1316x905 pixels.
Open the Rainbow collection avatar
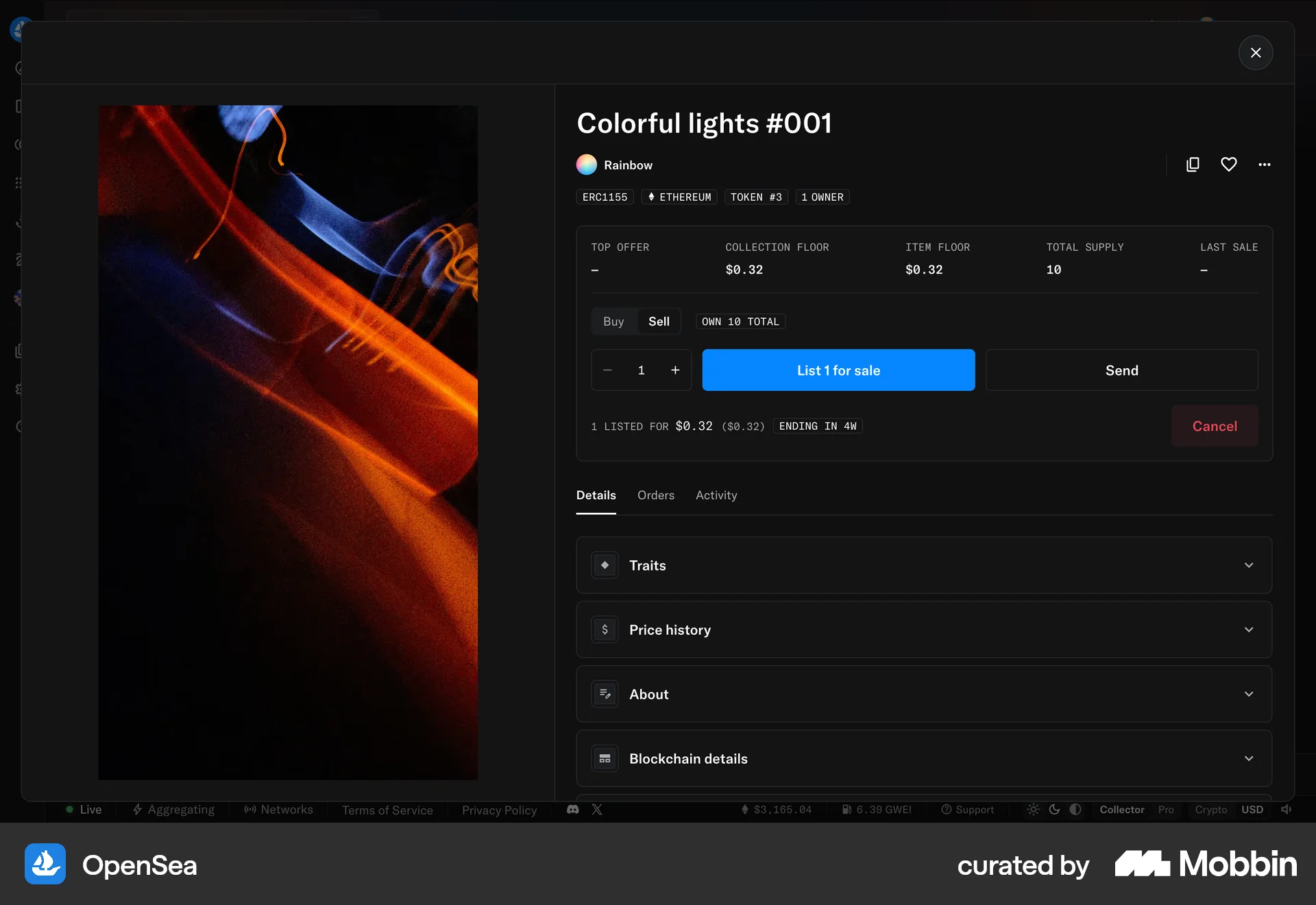click(587, 165)
